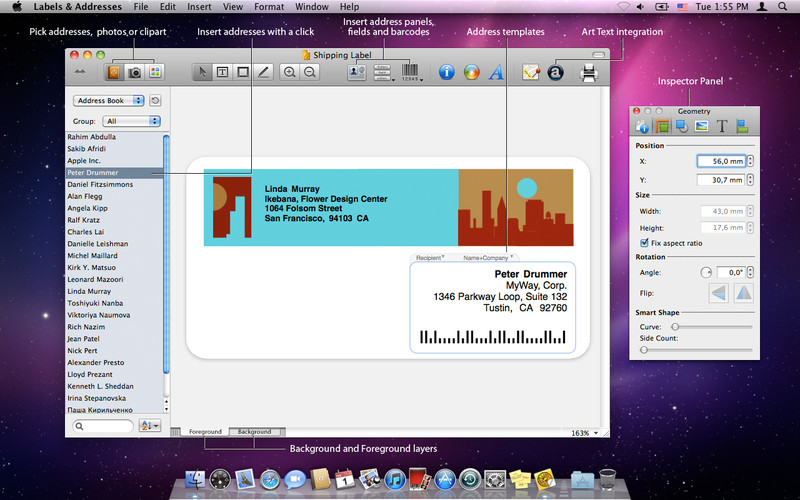This screenshot has height=500, width=800.
Task: Click the rotation Angle dial
Action: 706,272
